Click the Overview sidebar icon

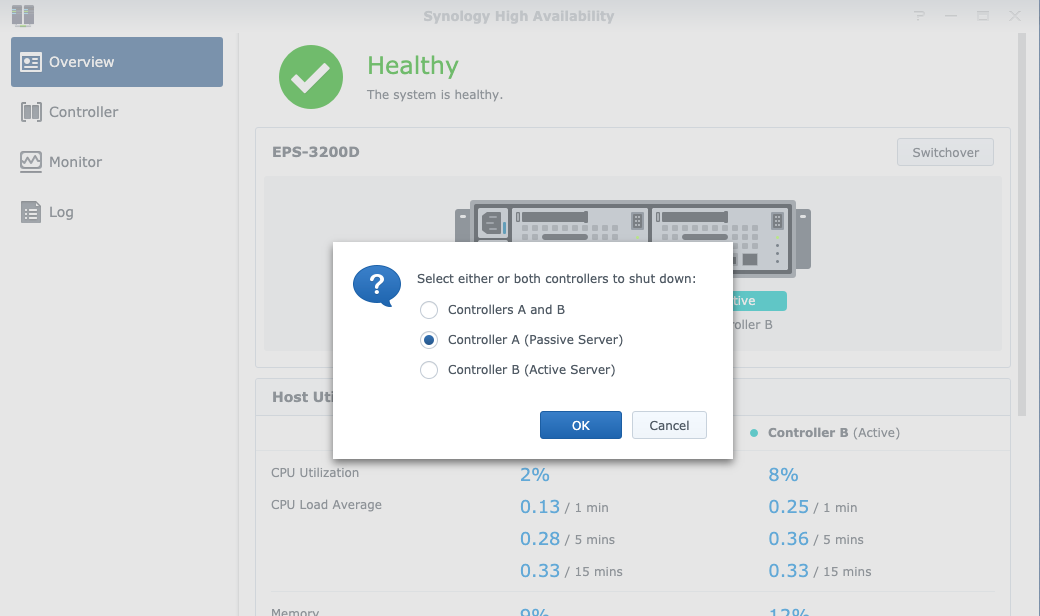click(31, 62)
